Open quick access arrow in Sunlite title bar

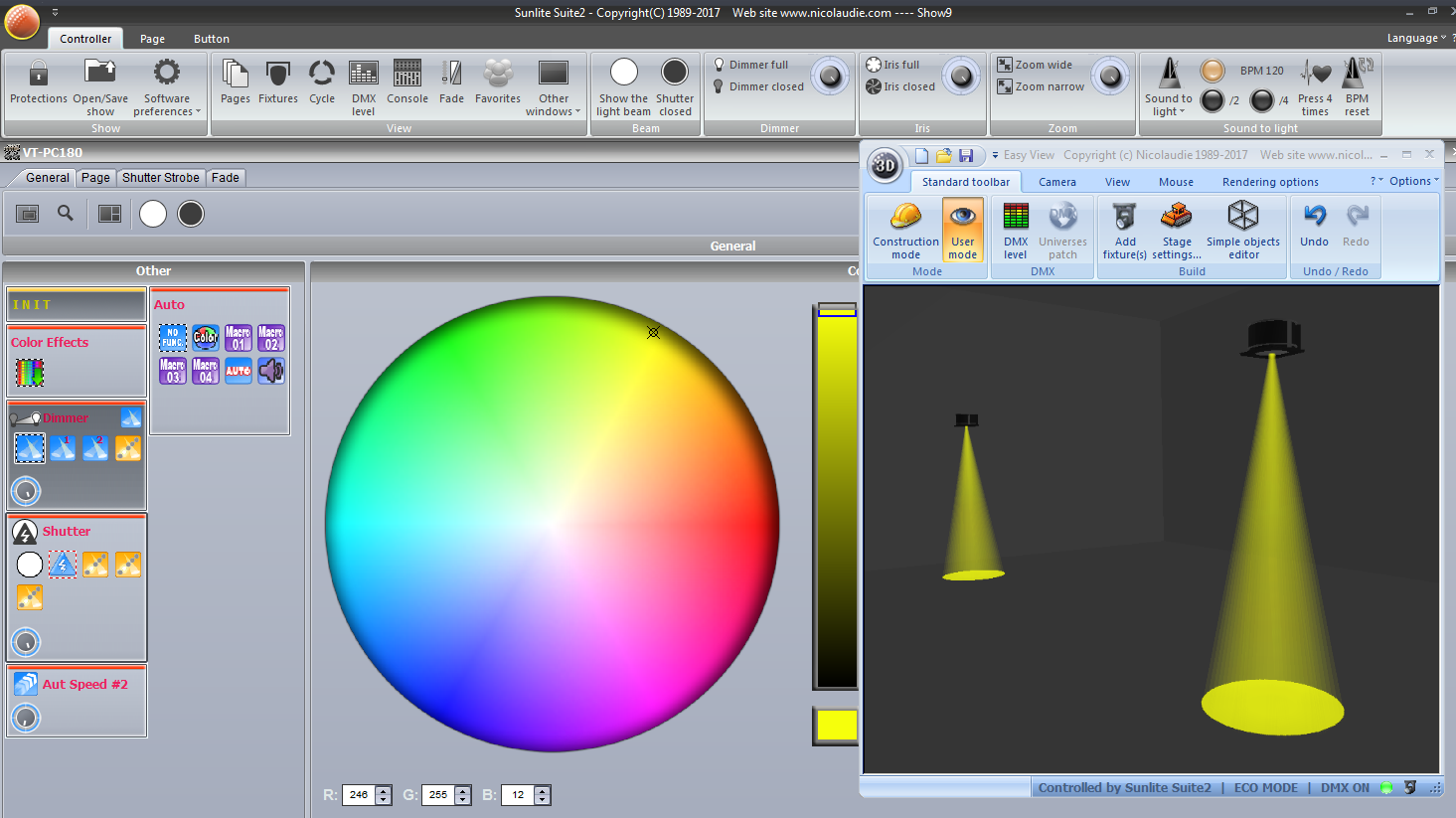point(55,12)
